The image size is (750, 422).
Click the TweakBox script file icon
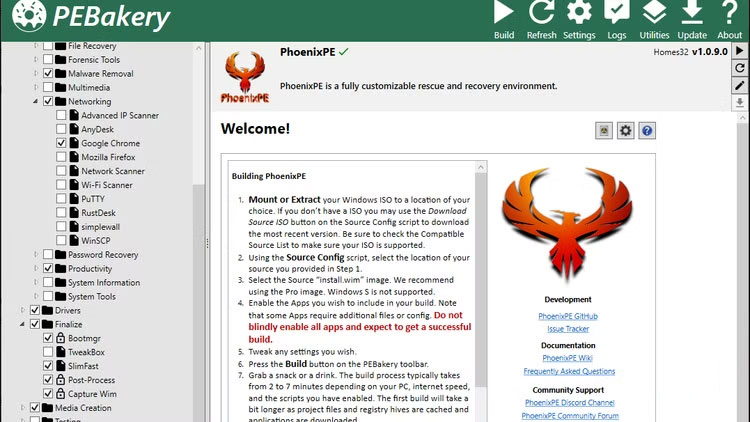61,352
